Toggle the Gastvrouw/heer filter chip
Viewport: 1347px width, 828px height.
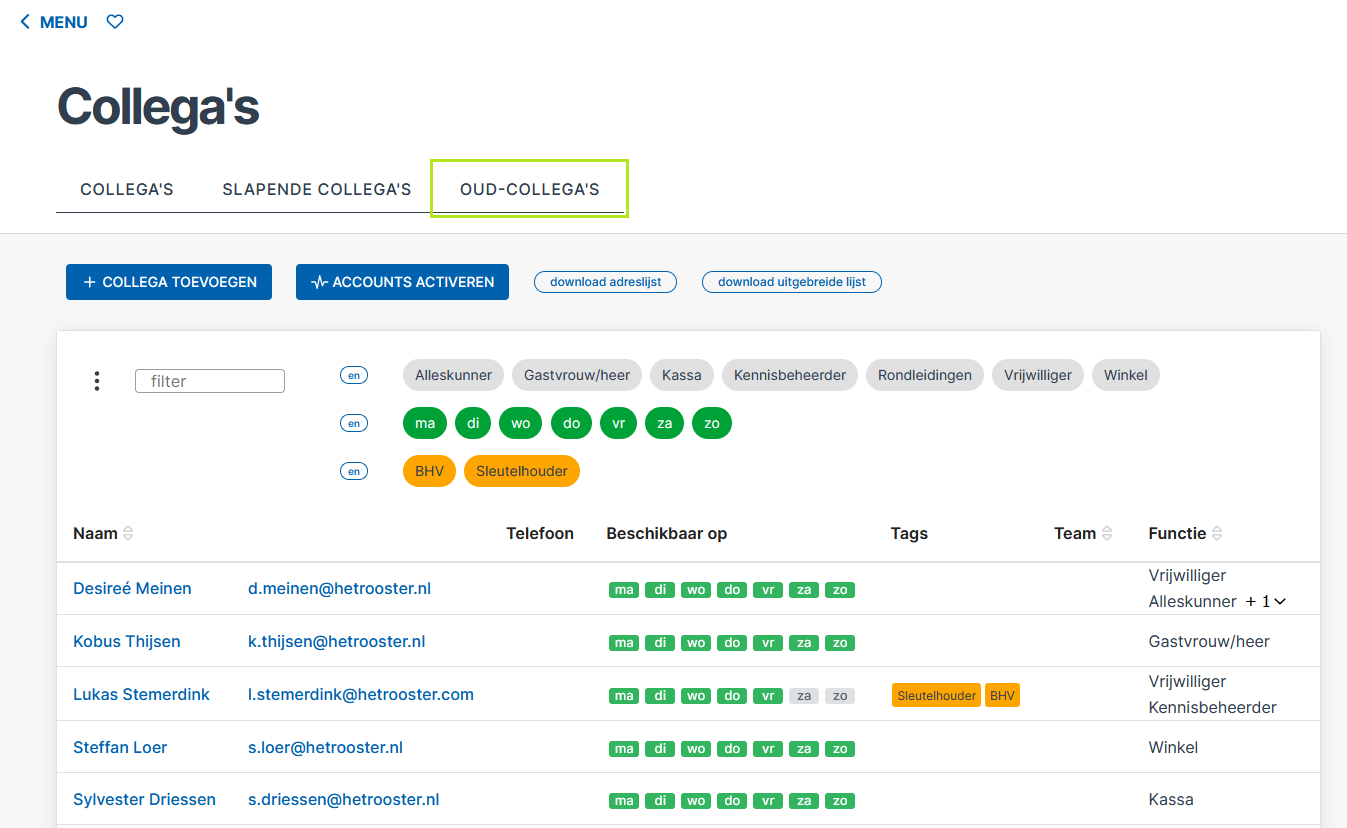point(577,375)
